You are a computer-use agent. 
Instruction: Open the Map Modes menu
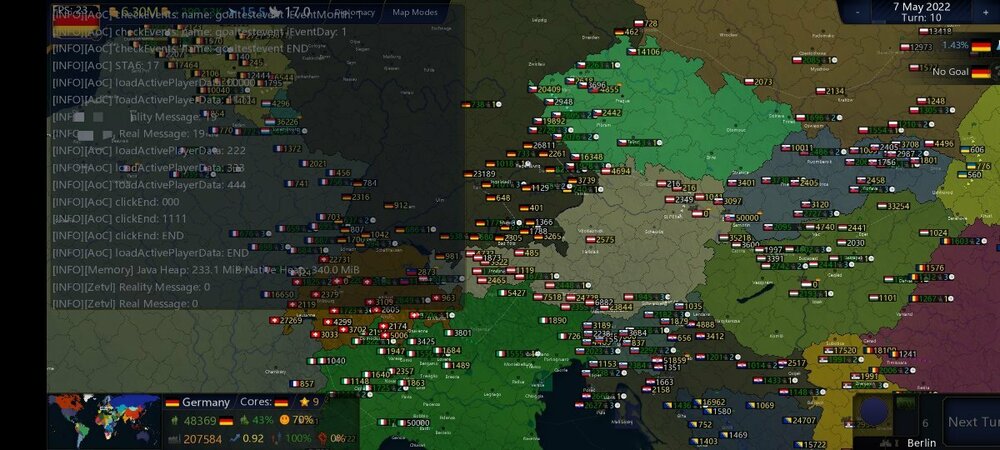[x=415, y=12]
